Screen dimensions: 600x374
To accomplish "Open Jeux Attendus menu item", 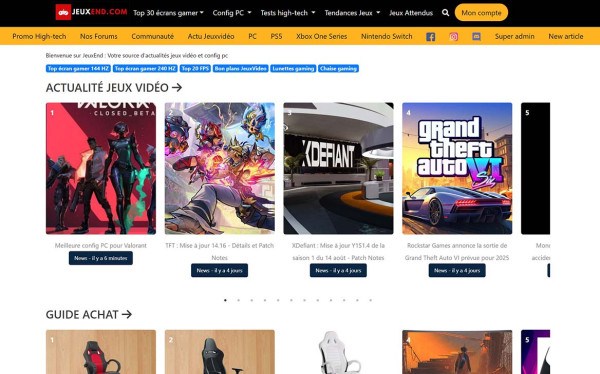I will point(411,13).
